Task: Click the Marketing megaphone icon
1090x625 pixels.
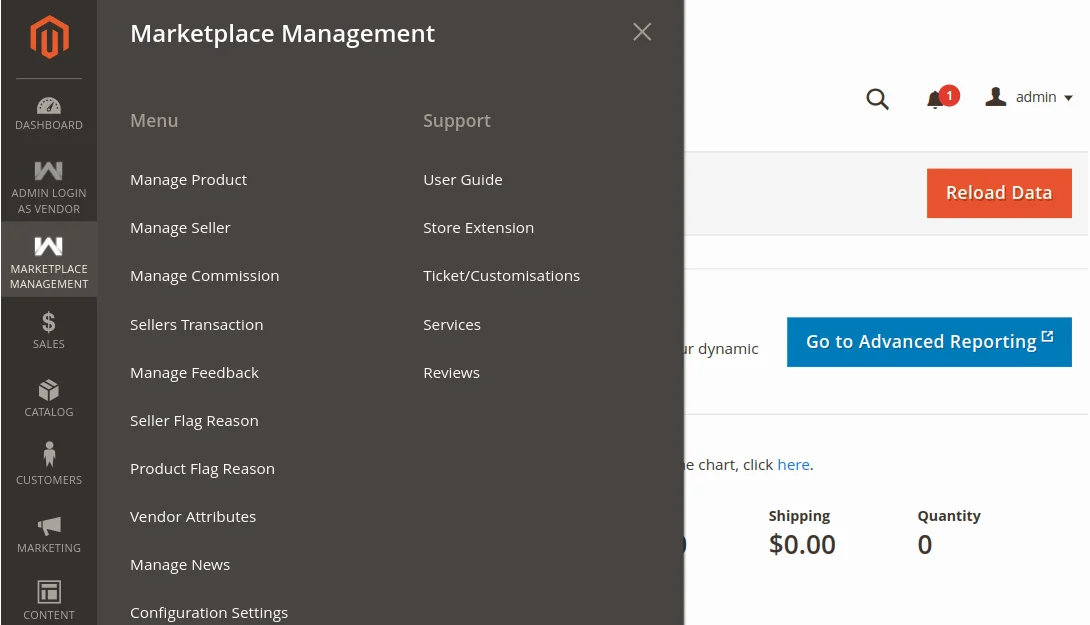Action: coord(48,525)
